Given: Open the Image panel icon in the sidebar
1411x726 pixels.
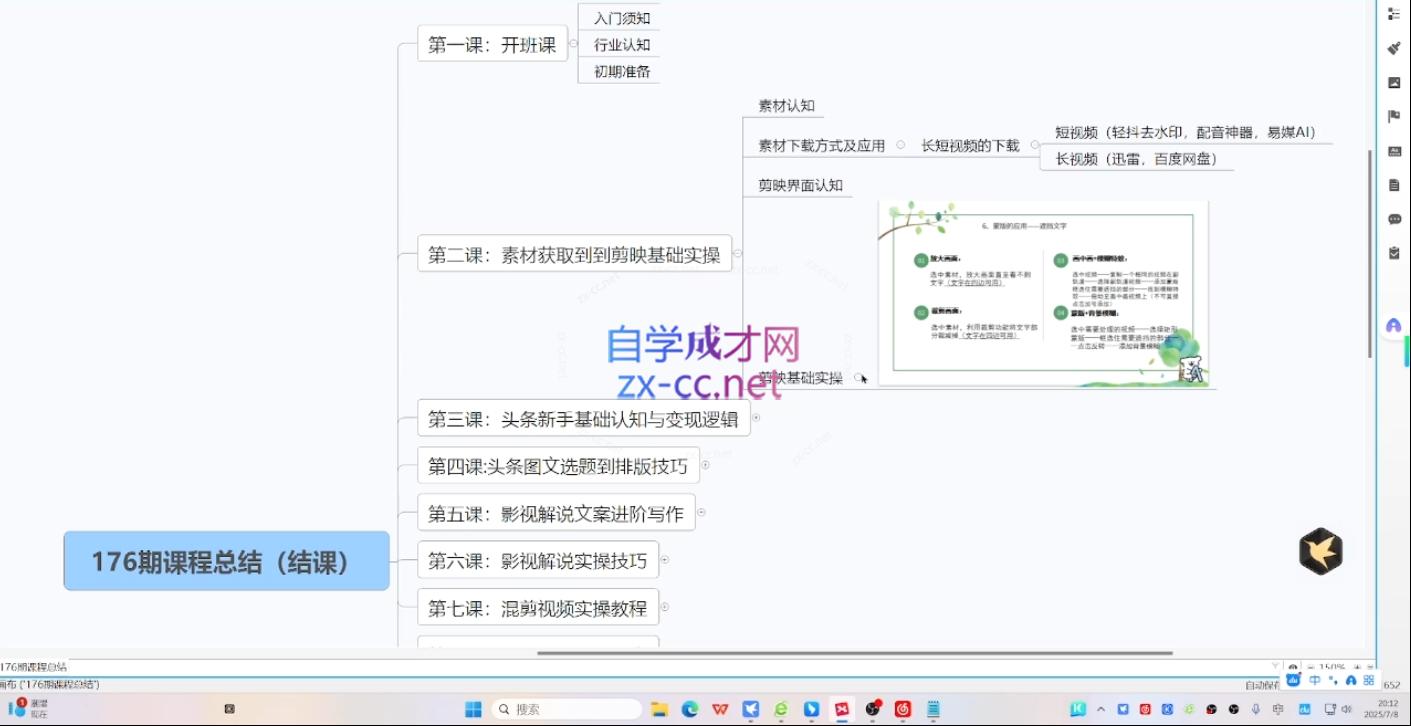Looking at the screenshot, I should tap(1394, 83).
